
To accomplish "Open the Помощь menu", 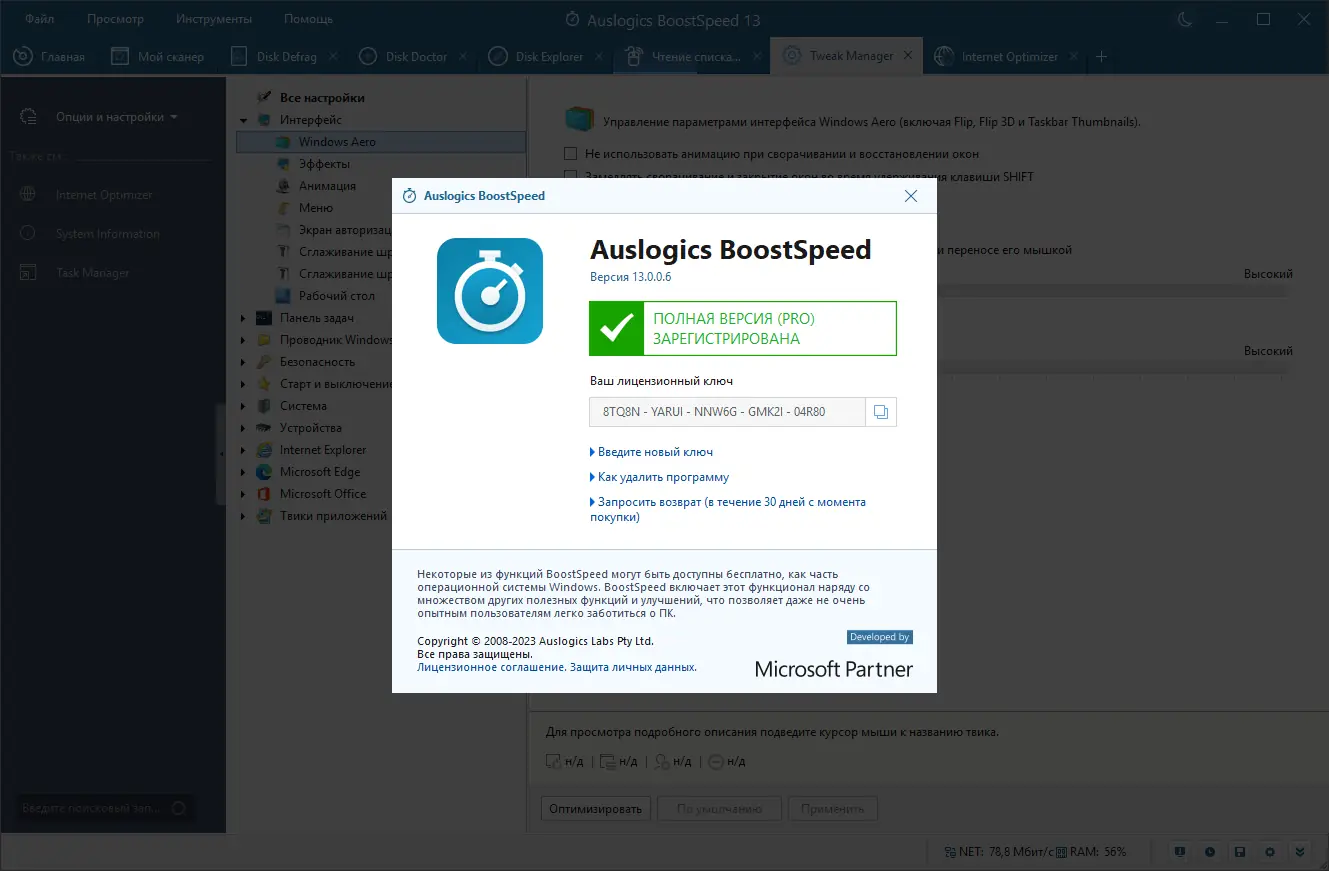I will tap(308, 19).
